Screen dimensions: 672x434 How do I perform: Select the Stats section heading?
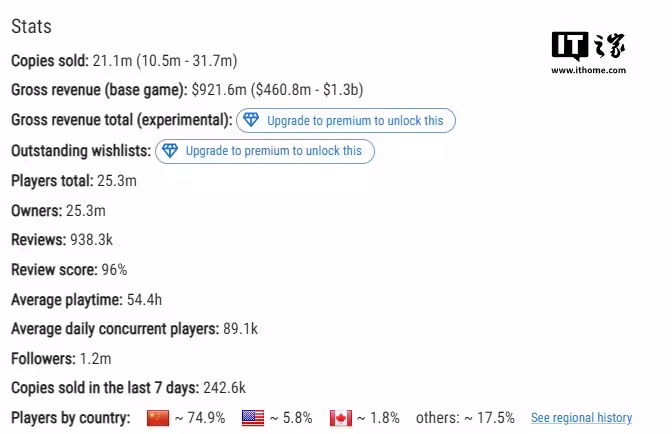(31, 27)
